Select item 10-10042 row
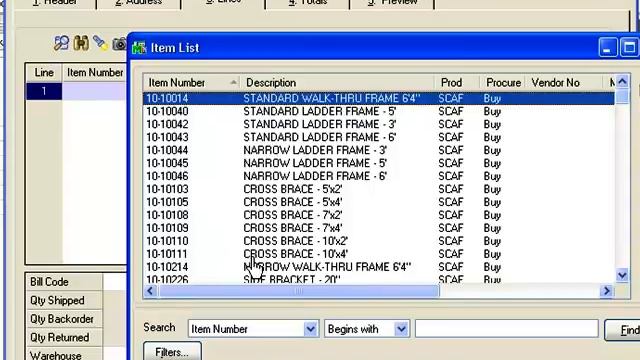640x360 pixels. click(379, 124)
